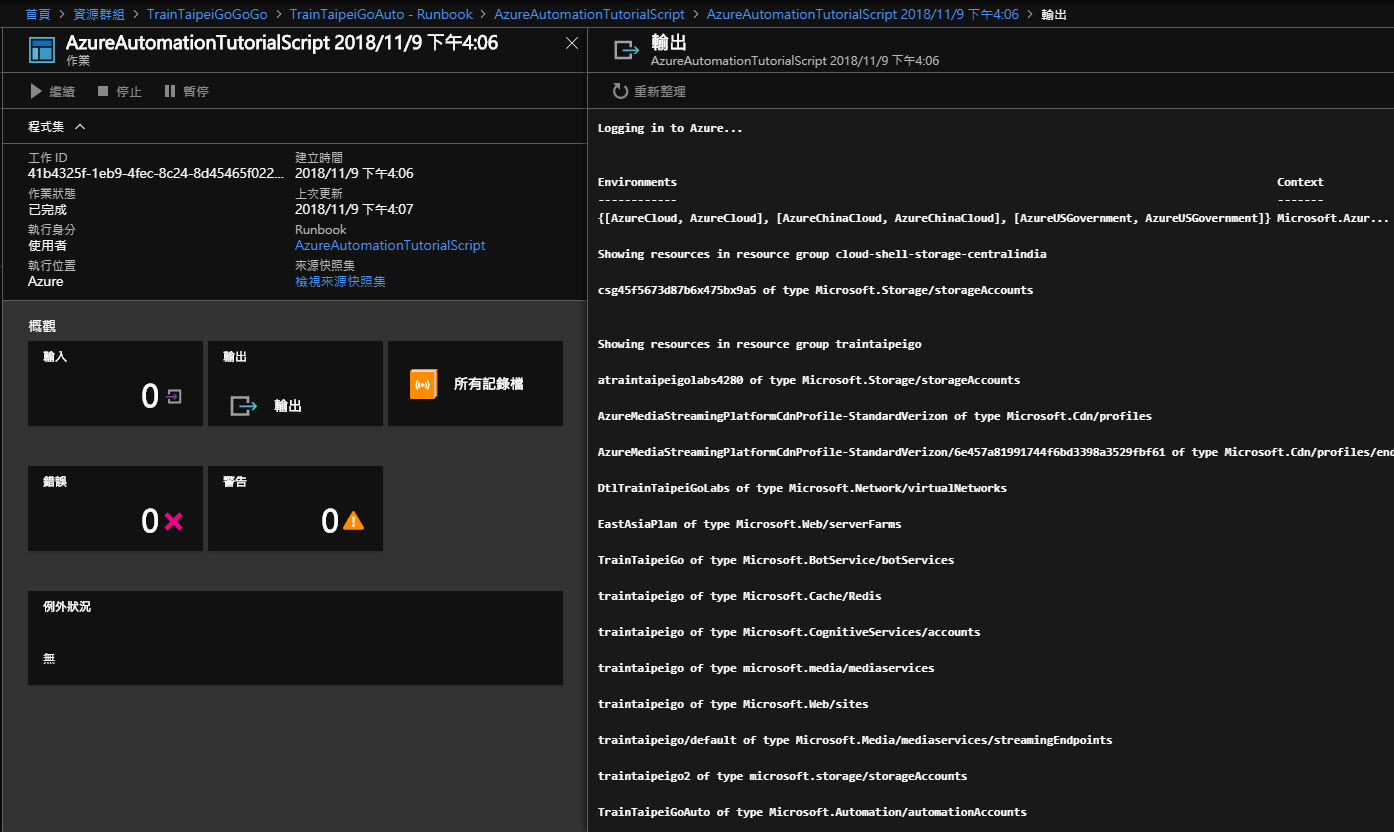The image size is (1394, 832).
Task: Refresh the output with 重新整理
Action: click(x=650, y=91)
